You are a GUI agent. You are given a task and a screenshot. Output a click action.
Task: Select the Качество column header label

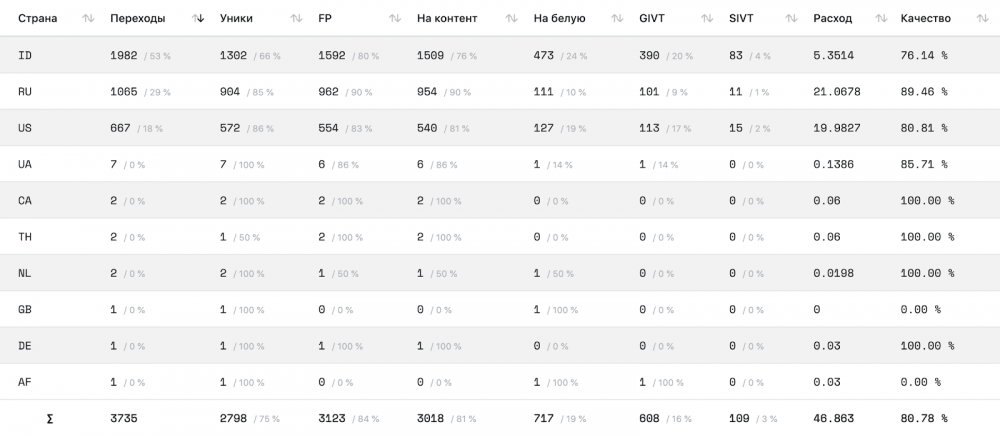point(925,19)
